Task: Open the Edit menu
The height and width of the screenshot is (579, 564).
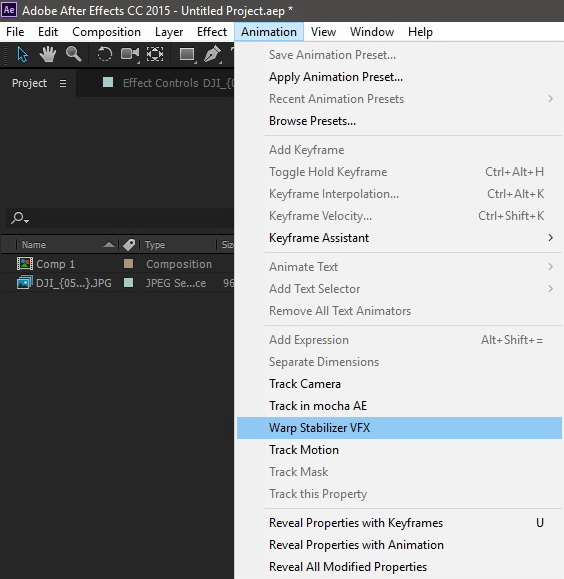Action: click(48, 32)
